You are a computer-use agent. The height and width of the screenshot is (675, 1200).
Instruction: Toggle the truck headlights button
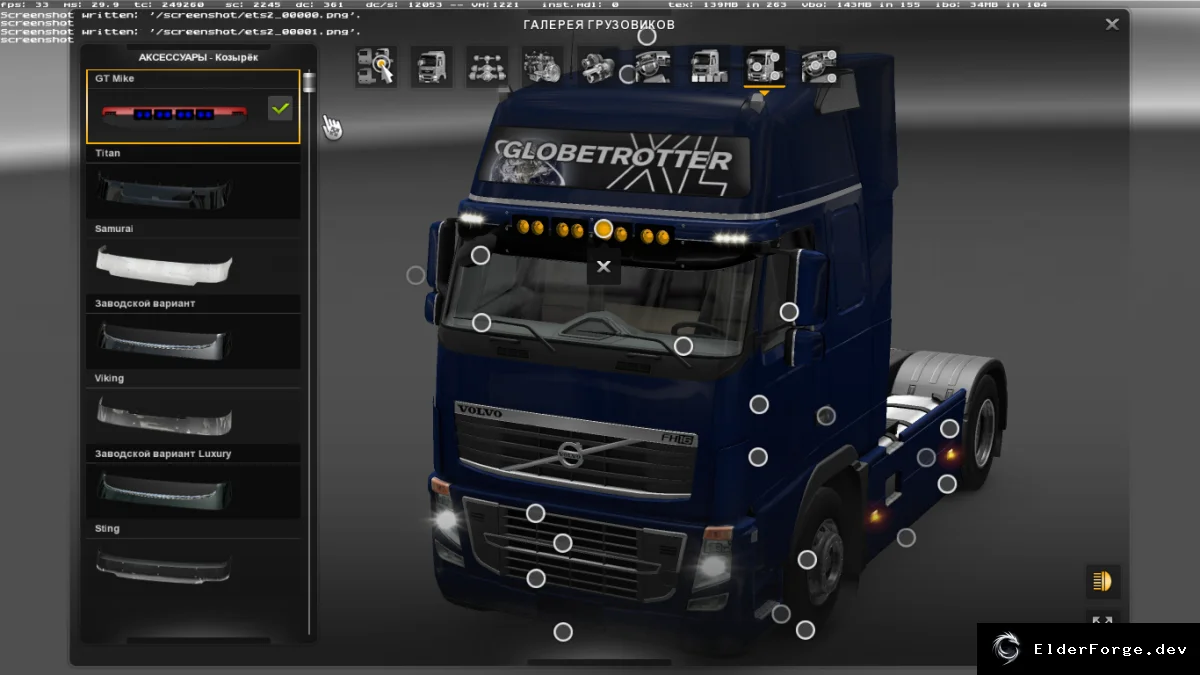tap(1103, 581)
